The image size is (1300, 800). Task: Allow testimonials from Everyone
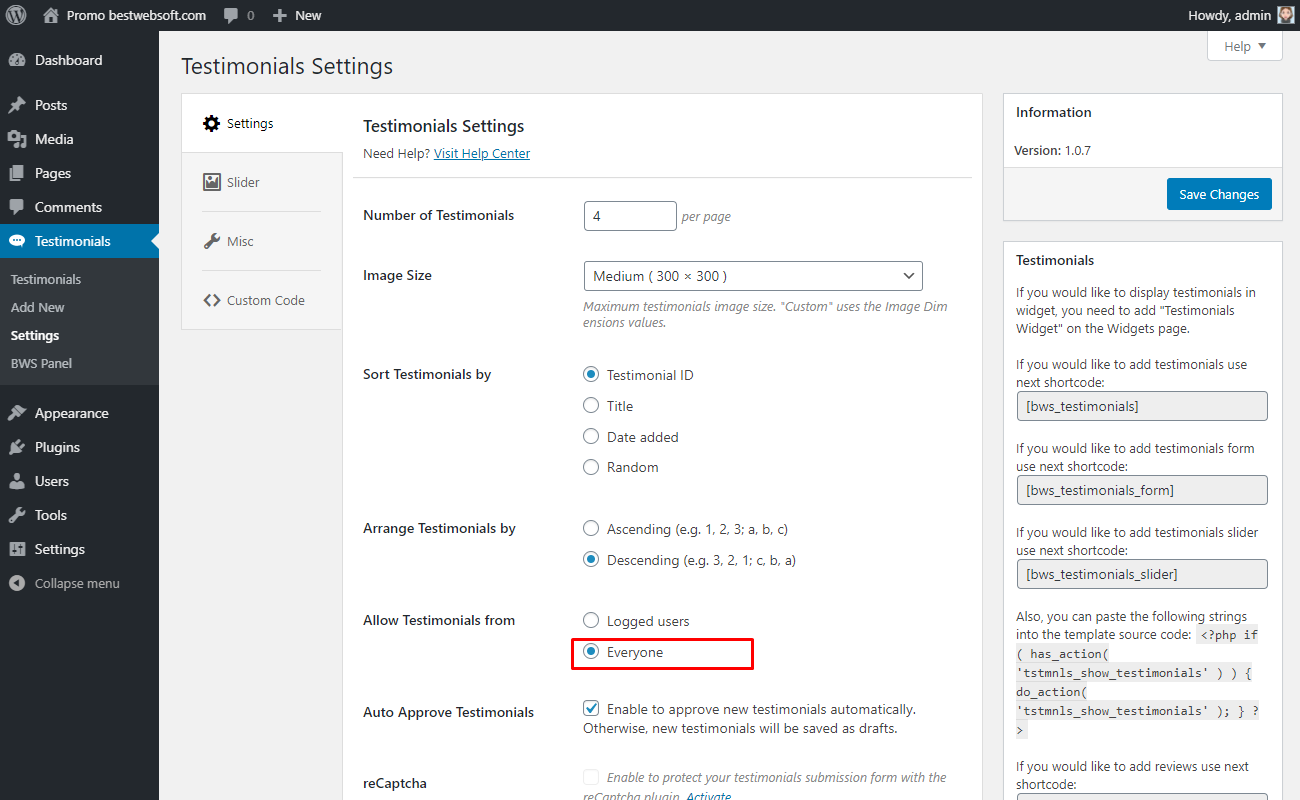point(591,652)
